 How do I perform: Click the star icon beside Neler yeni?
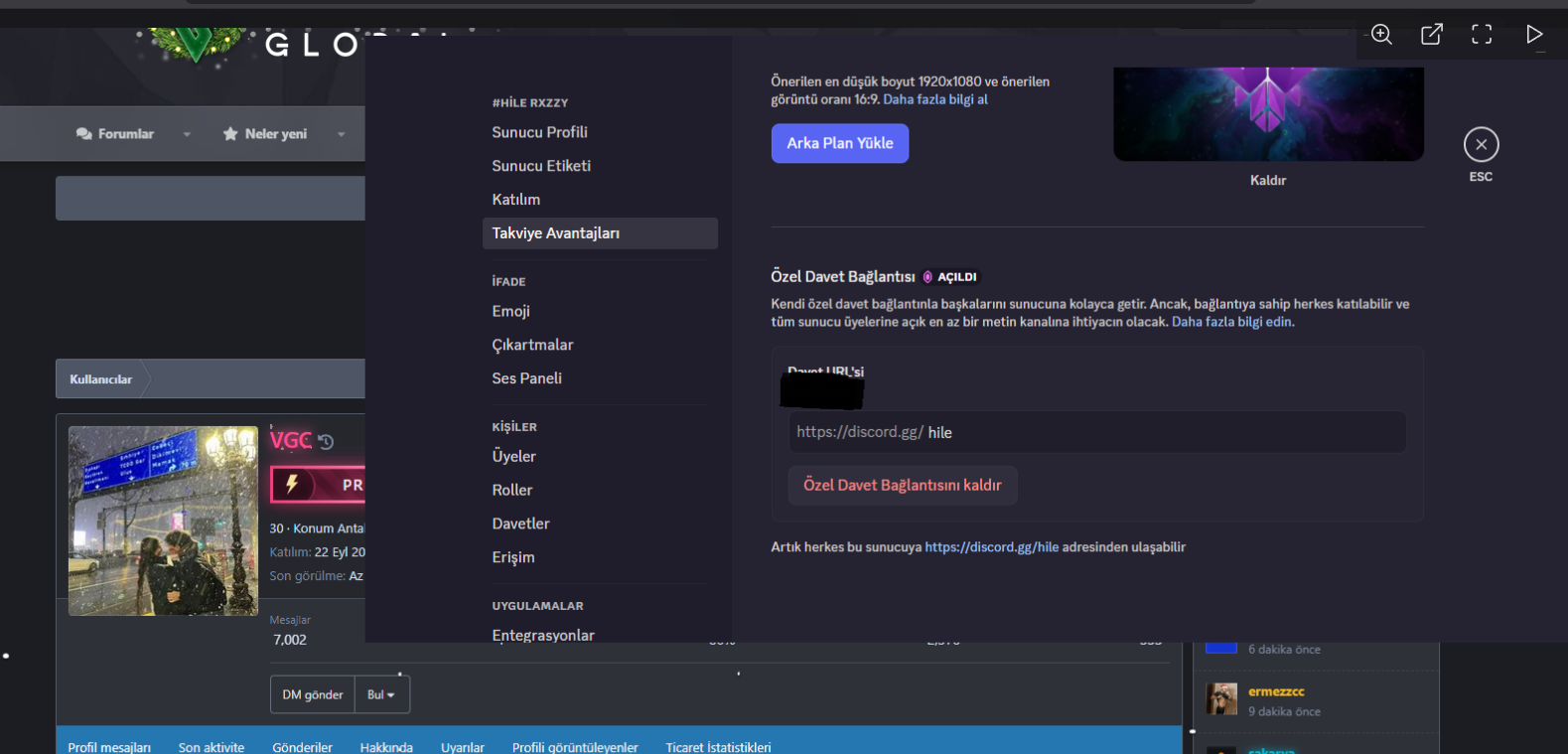click(x=230, y=134)
